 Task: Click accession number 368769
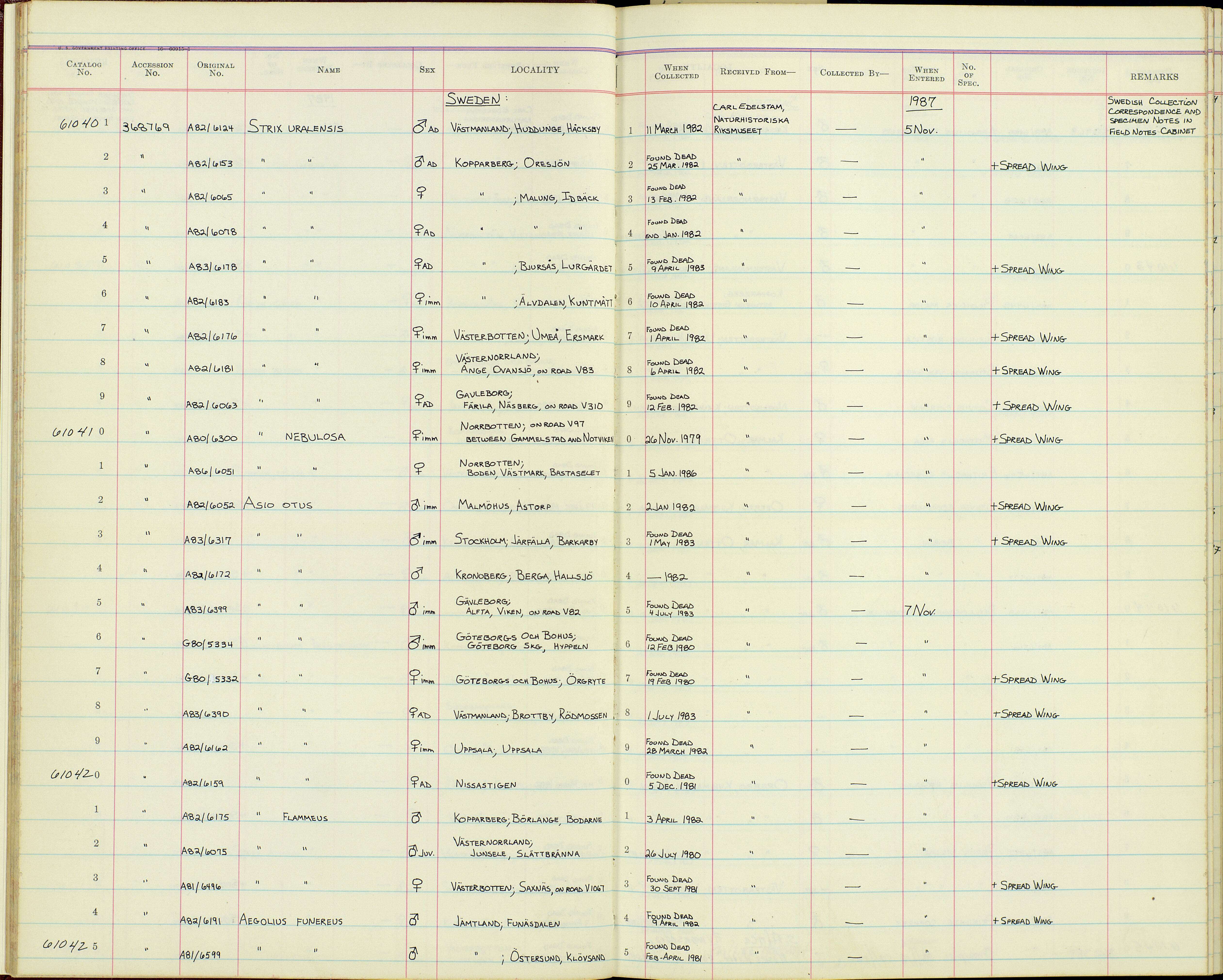(146, 127)
